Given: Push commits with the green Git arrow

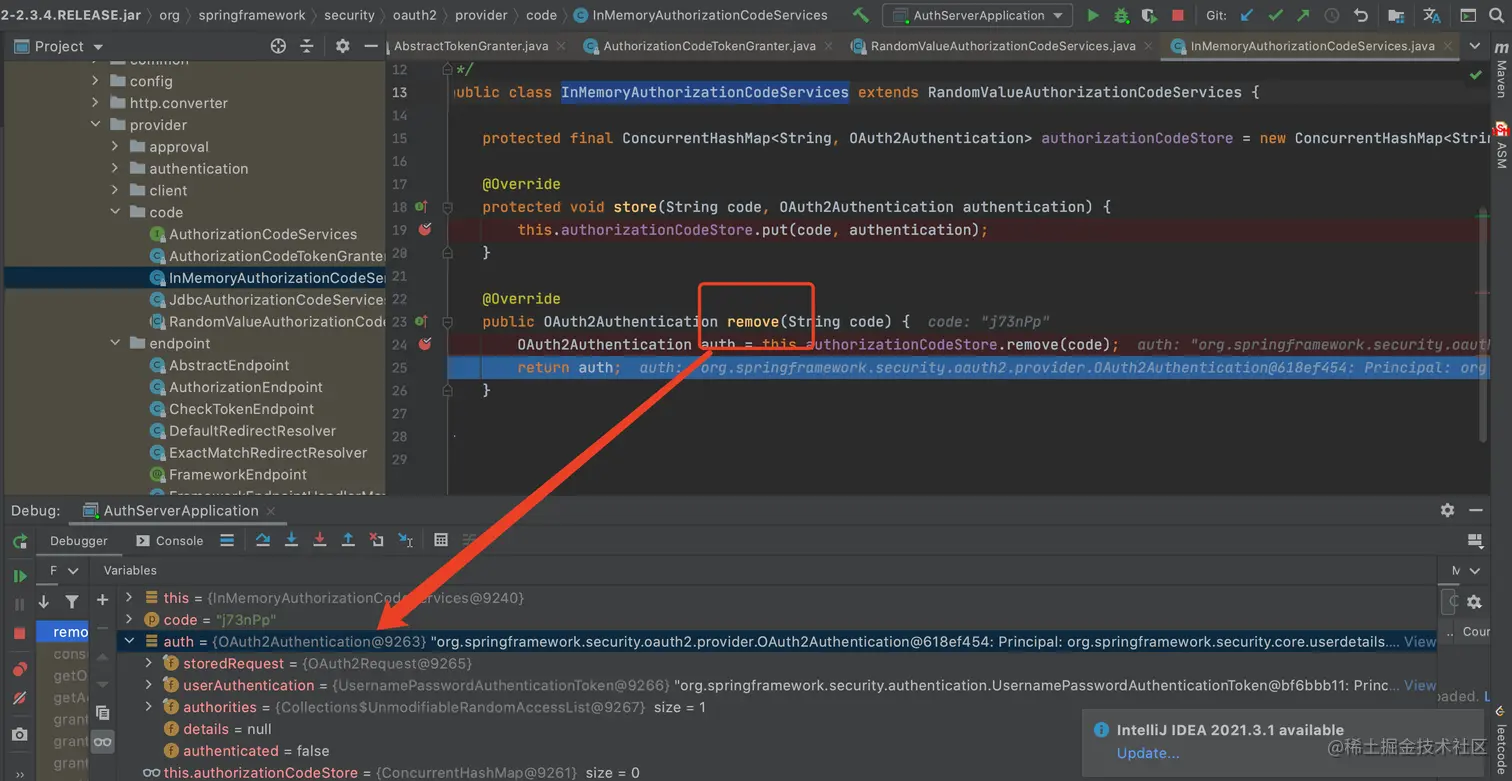Looking at the screenshot, I should [1303, 15].
